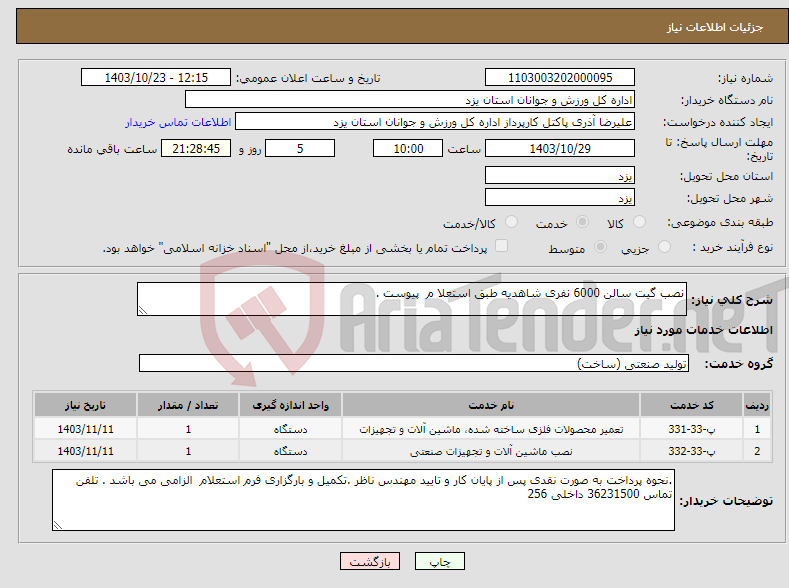Click the general description text area

[x=412, y=299]
